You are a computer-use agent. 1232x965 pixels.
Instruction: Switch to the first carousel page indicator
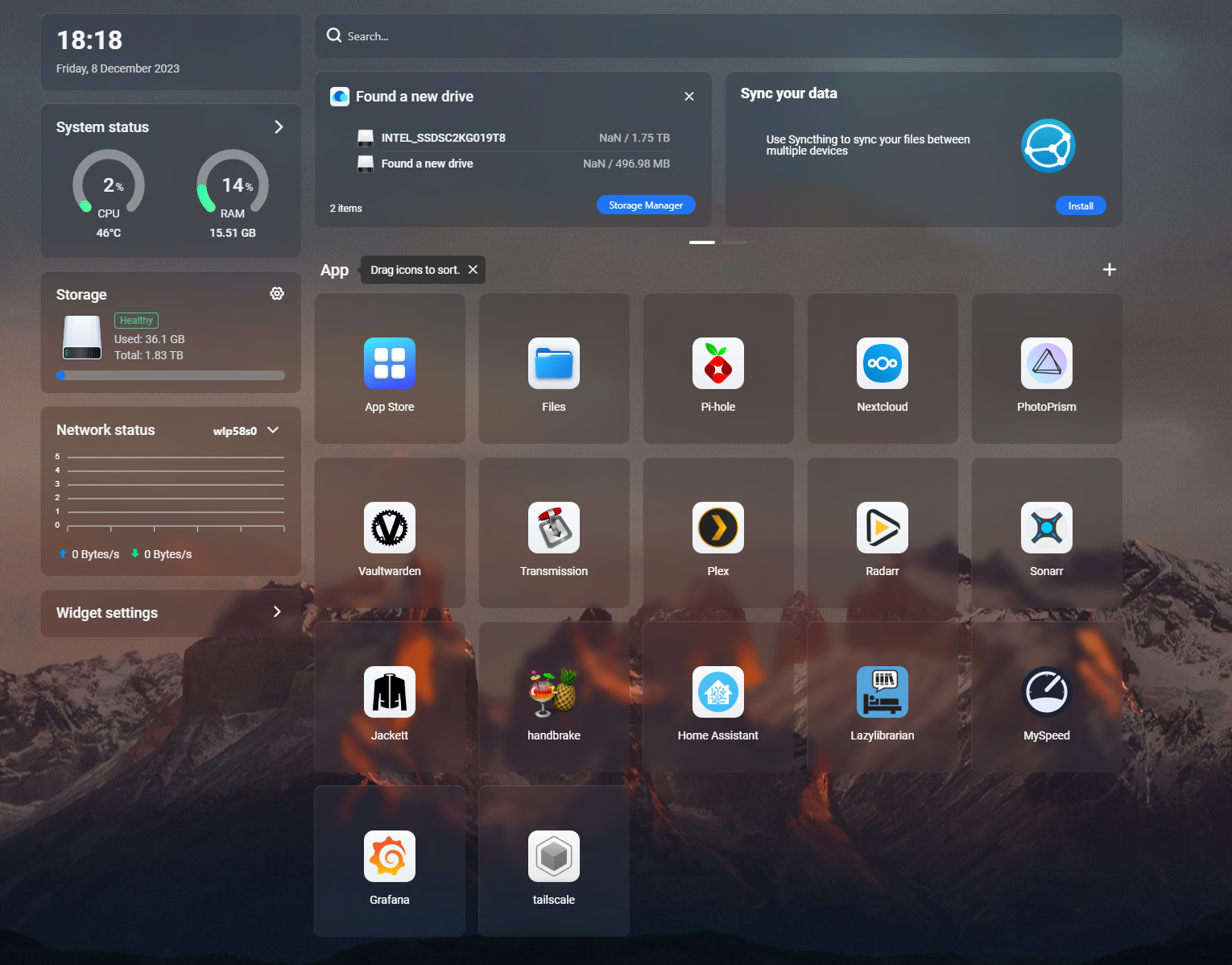click(x=702, y=242)
